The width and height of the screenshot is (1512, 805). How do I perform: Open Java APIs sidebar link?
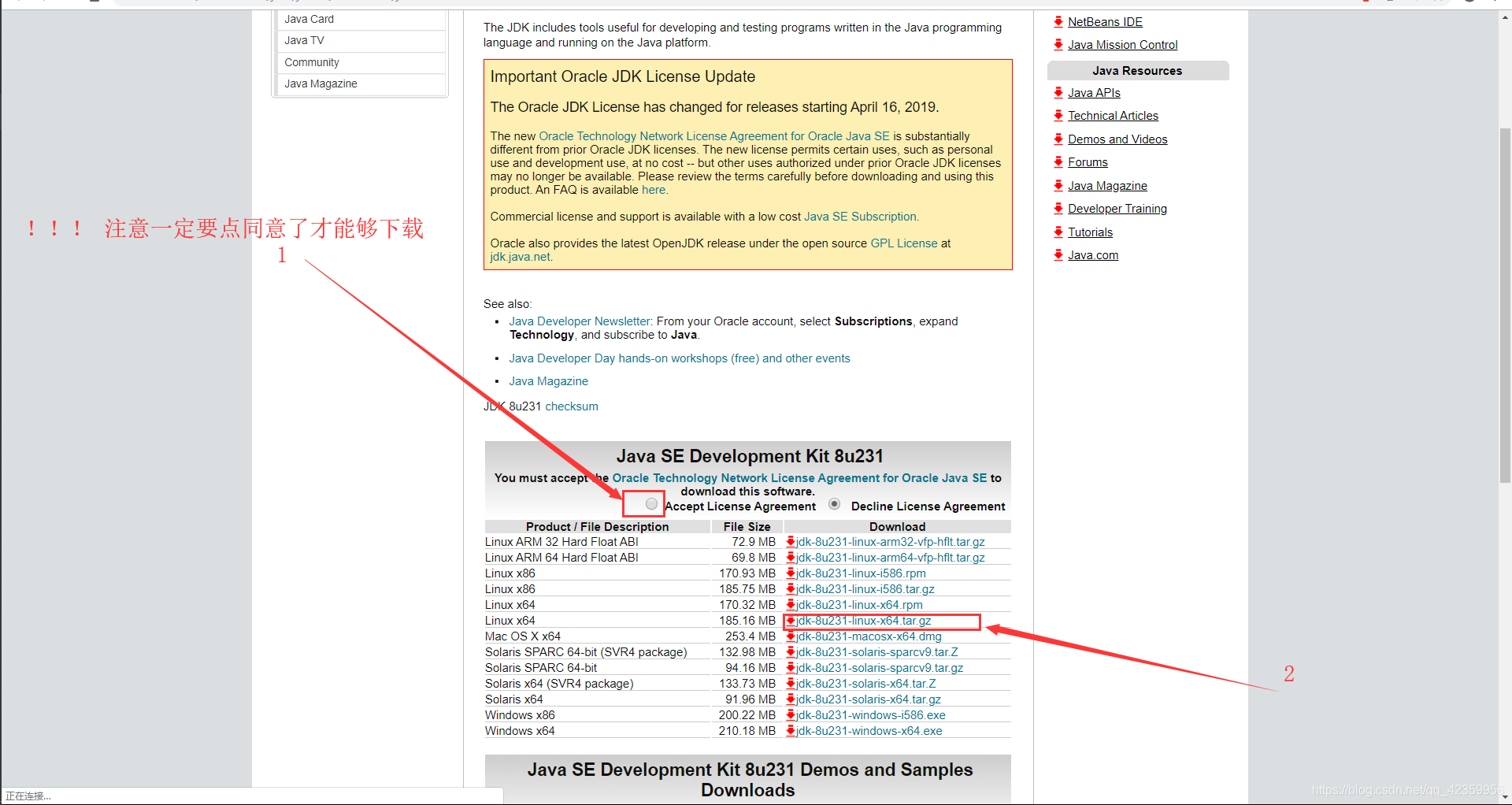pyautogui.click(x=1094, y=93)
